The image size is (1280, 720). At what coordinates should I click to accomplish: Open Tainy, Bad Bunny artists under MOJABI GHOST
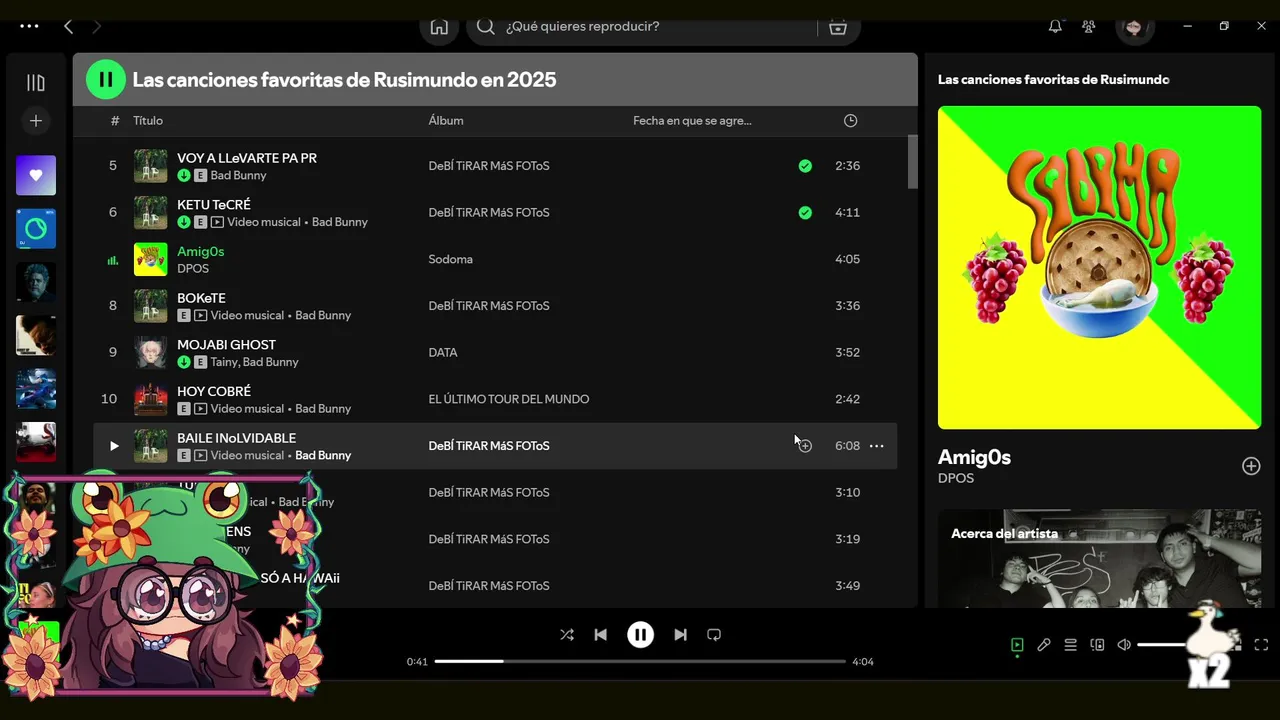[x=254, y=362]
